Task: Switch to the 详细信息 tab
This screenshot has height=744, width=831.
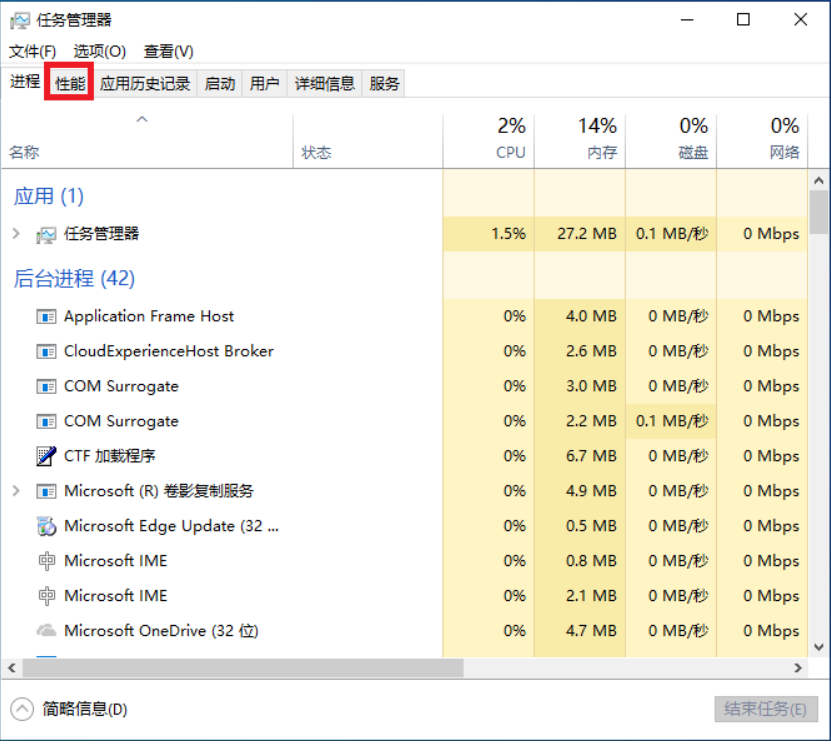Action: coord(324,84)
